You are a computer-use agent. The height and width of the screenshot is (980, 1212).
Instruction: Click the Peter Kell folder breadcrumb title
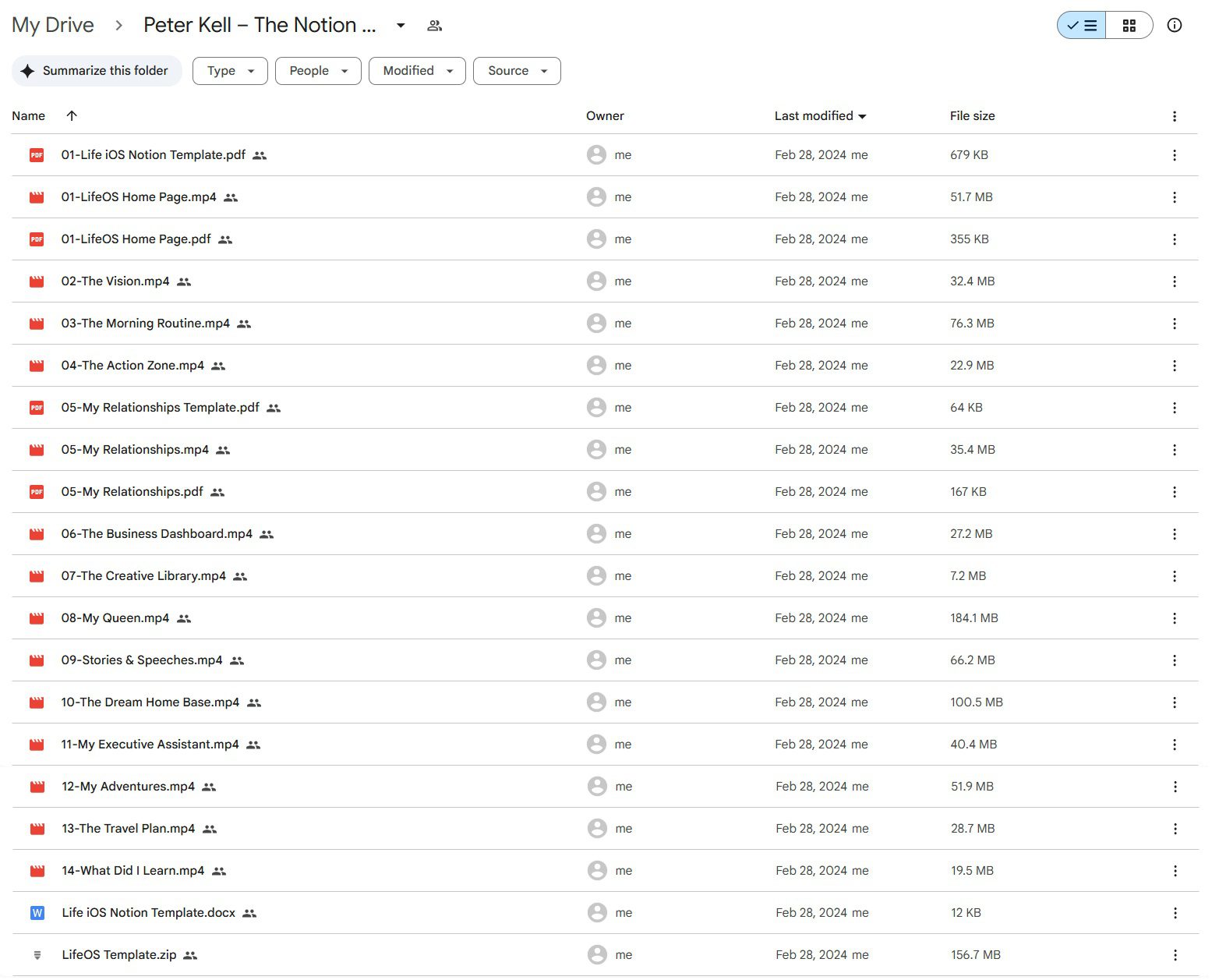click(x=260, y=25)
